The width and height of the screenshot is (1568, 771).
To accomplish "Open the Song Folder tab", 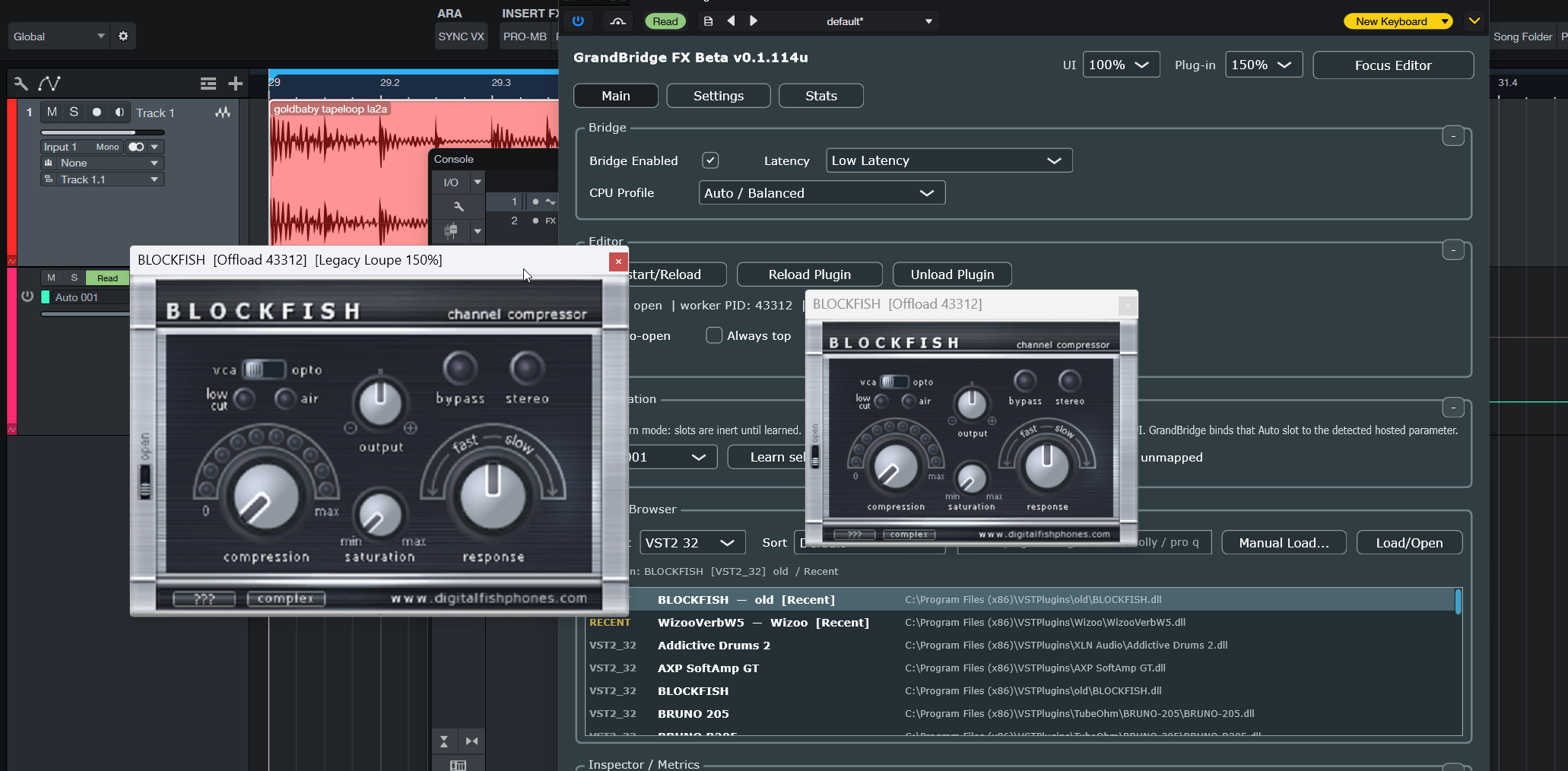I will pyautogui.click(x=1522, y=36).
